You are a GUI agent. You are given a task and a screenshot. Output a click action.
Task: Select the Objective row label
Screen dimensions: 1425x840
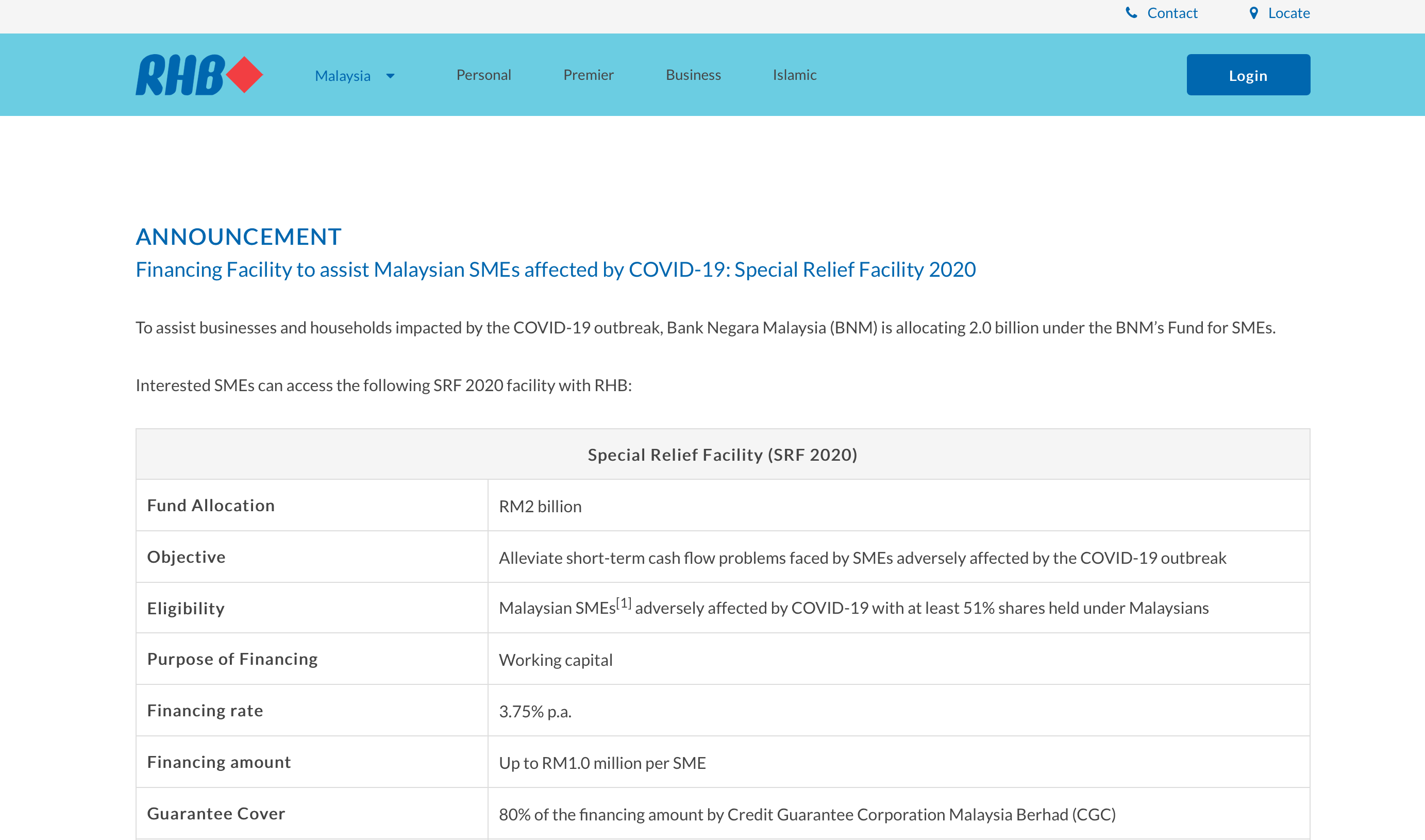pyautogui.click(x=186, y=557)
